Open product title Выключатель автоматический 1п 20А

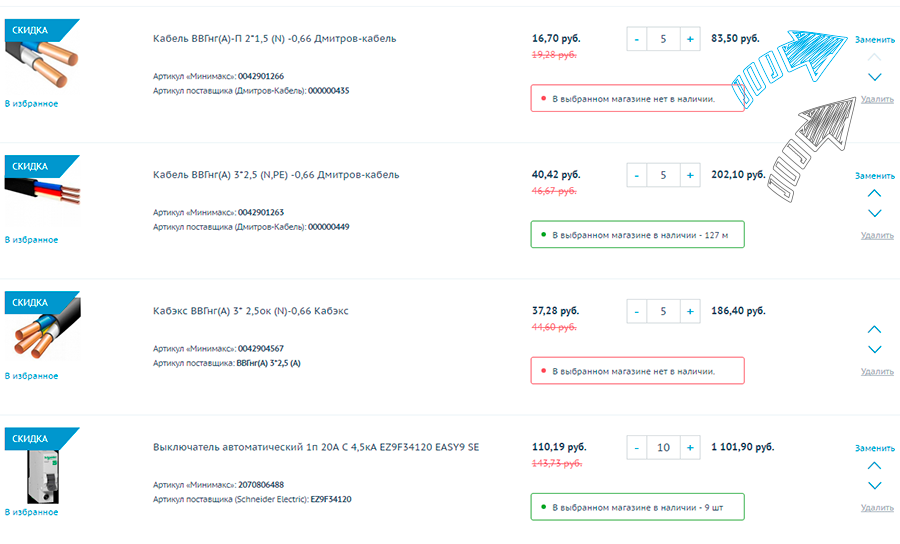316,447
